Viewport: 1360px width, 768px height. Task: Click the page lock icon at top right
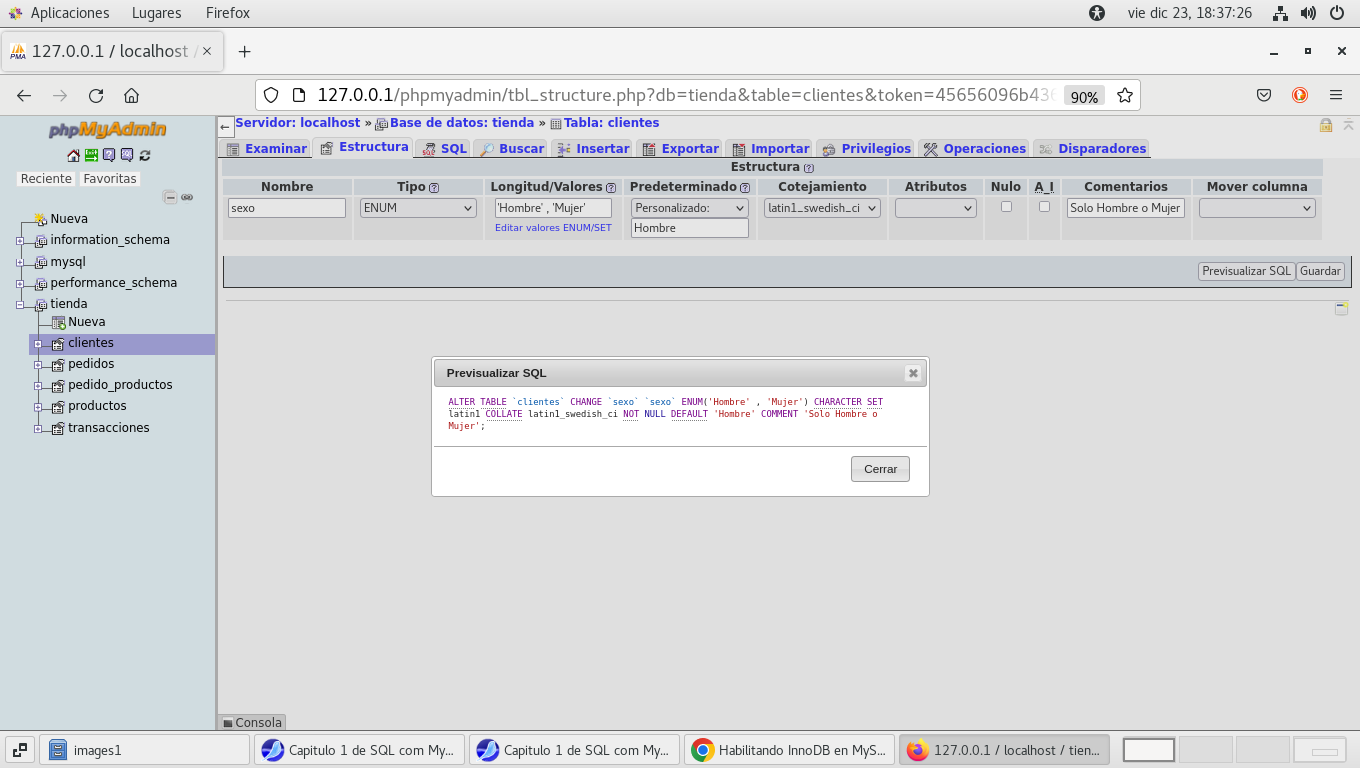1326,125
